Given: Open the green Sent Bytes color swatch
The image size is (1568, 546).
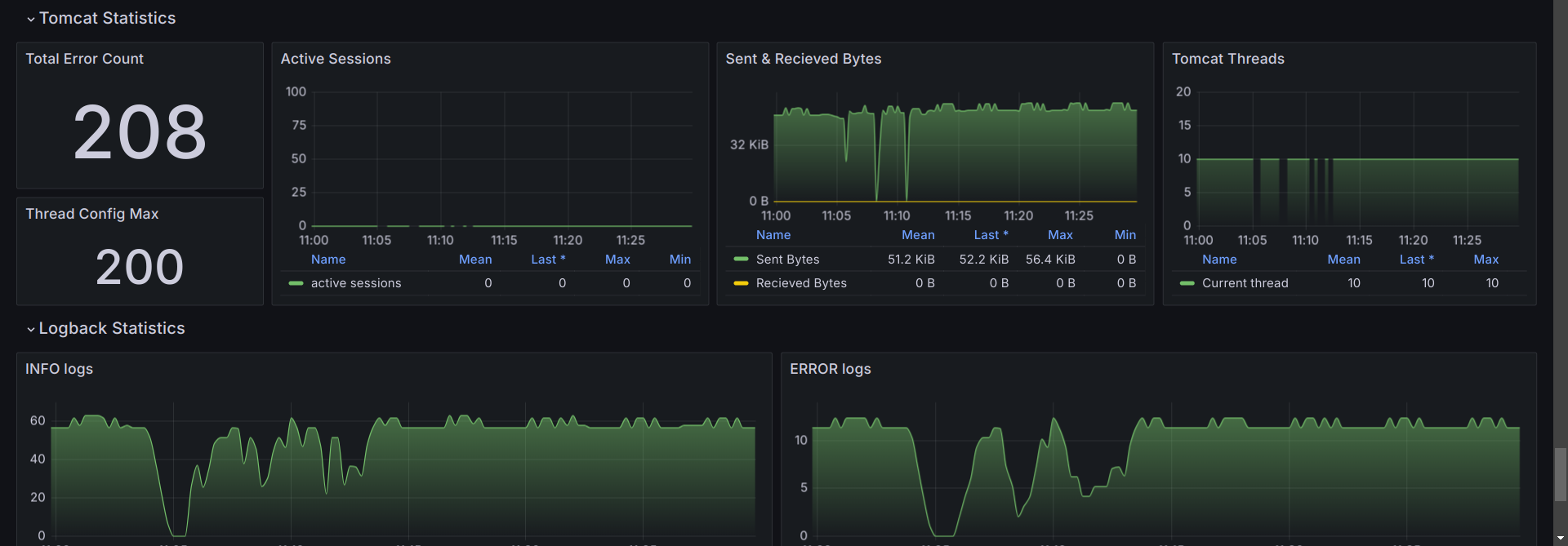Looking at the screenshot, I should [741, 260].
